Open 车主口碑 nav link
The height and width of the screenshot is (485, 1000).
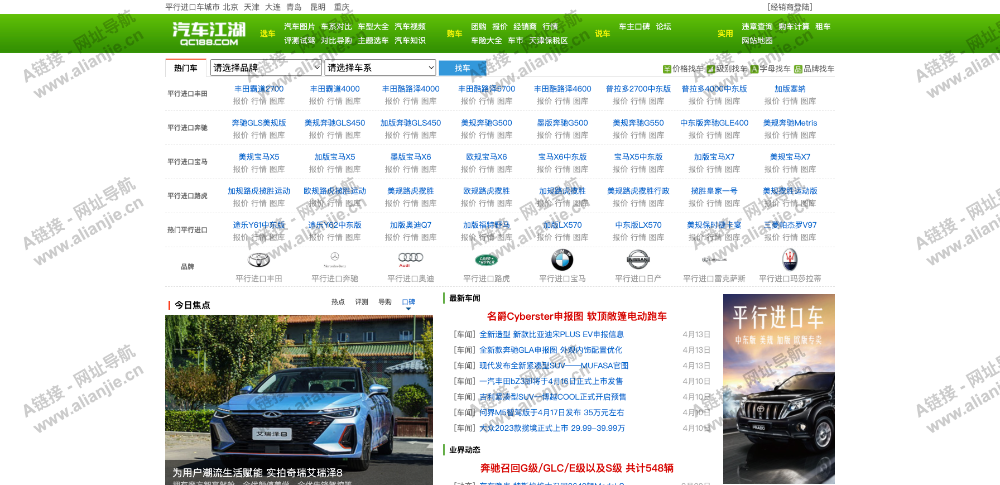point(635,27)
